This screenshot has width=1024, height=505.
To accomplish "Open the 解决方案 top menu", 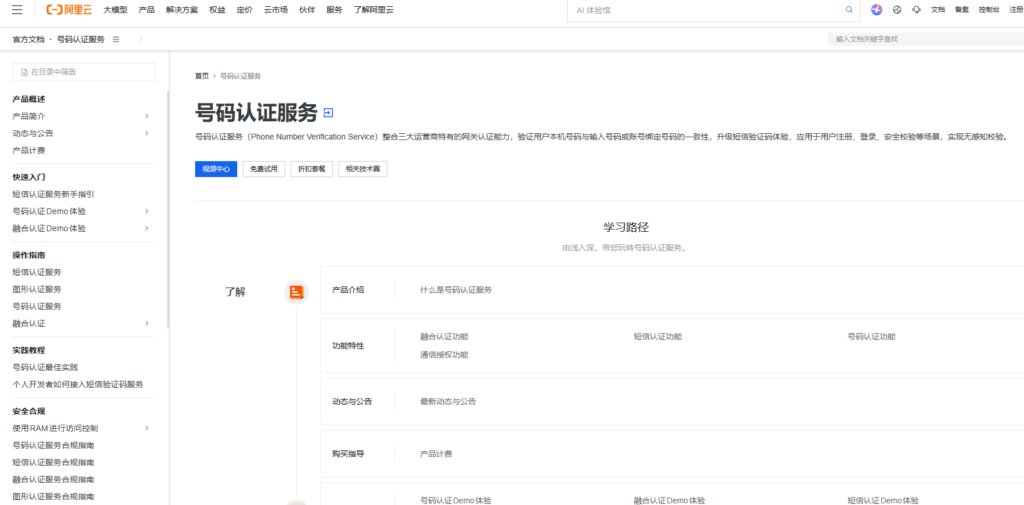I will tap(182, 10).
